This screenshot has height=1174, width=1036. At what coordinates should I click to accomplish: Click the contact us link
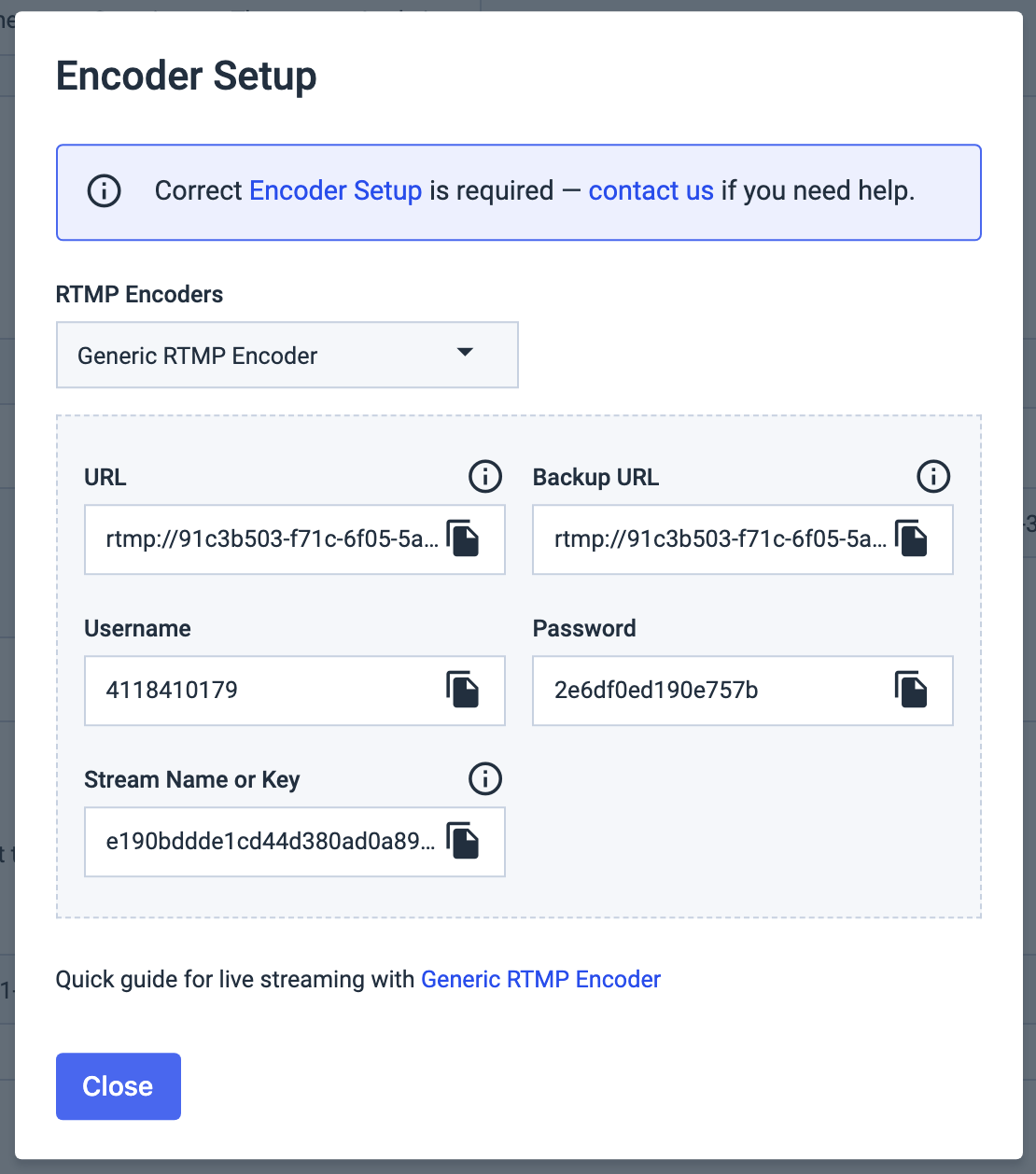(651, 190)
